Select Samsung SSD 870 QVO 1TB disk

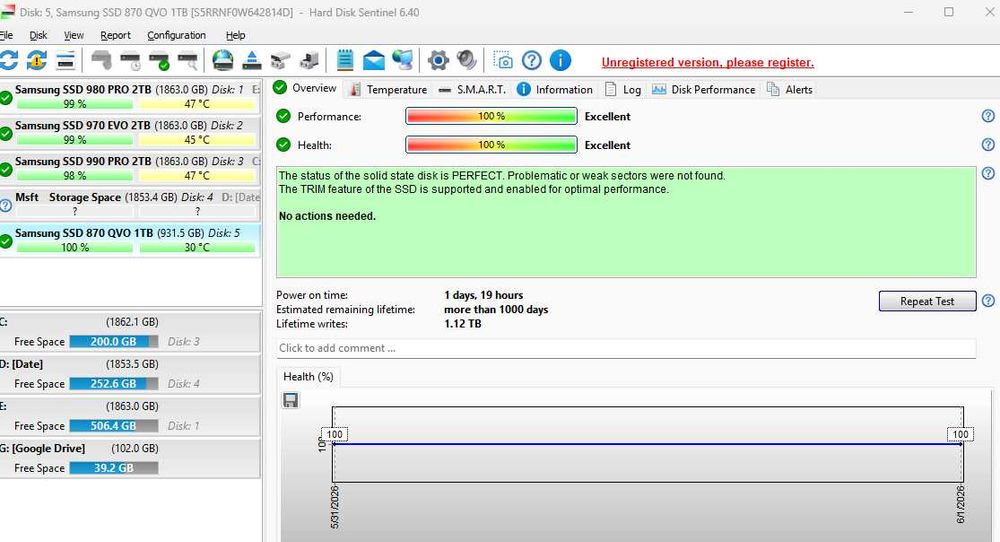[x=130, y=240]
